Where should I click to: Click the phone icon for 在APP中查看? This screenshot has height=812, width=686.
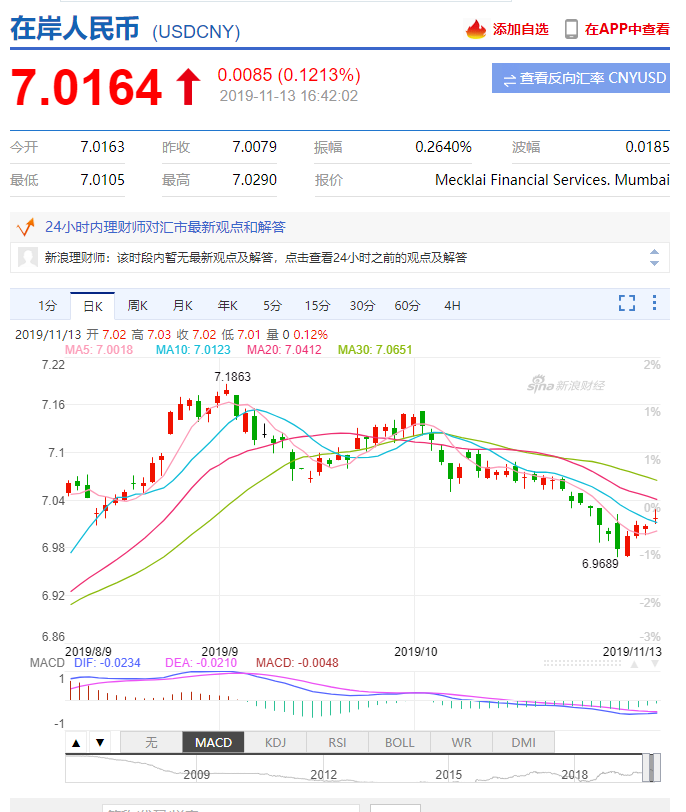click(x=571, y=29)
